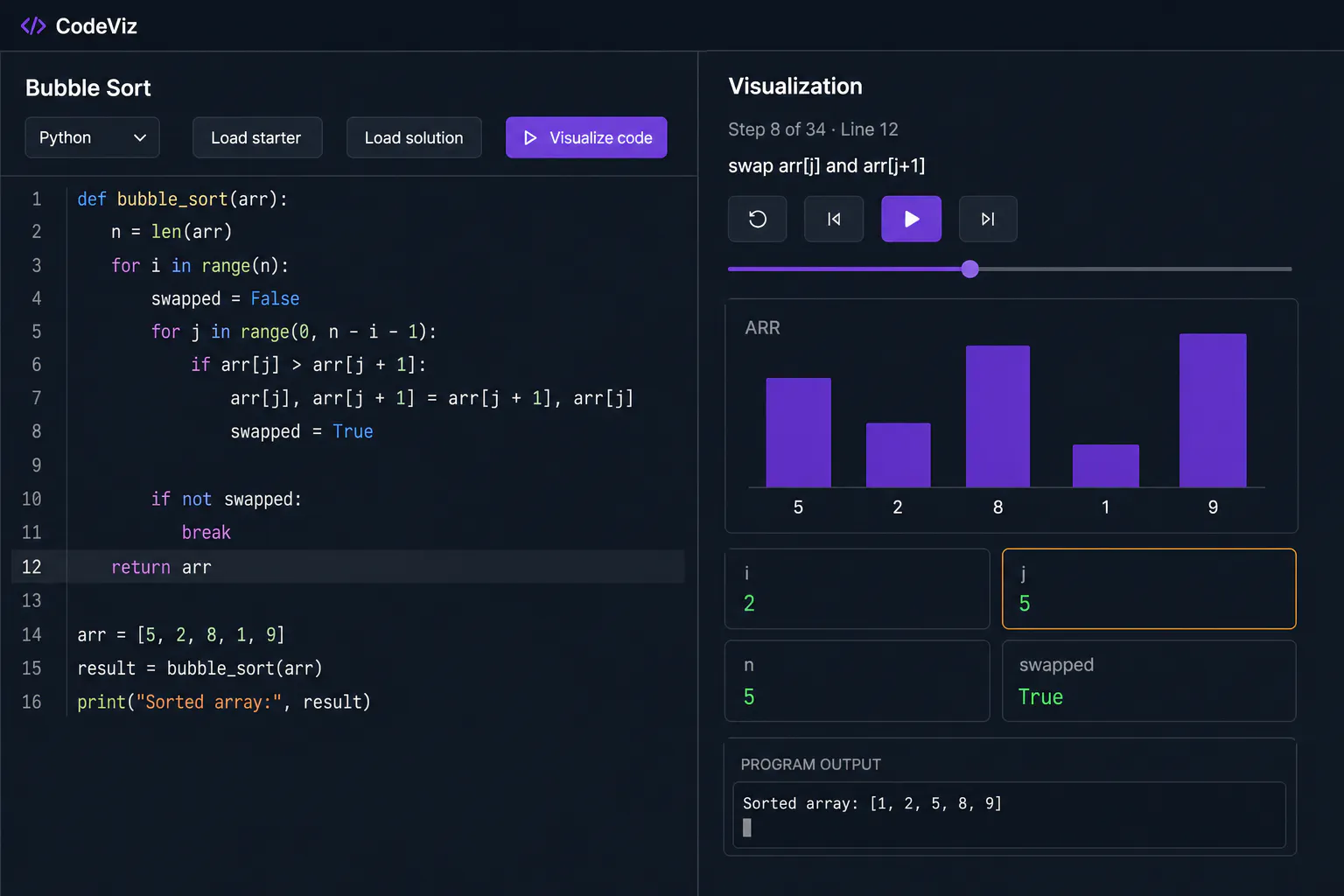This screenshot has width=1344, height=896.
Task: Click code line 'arr = [5, 2, 8, 1, 9]'
Action: point(180,634)
